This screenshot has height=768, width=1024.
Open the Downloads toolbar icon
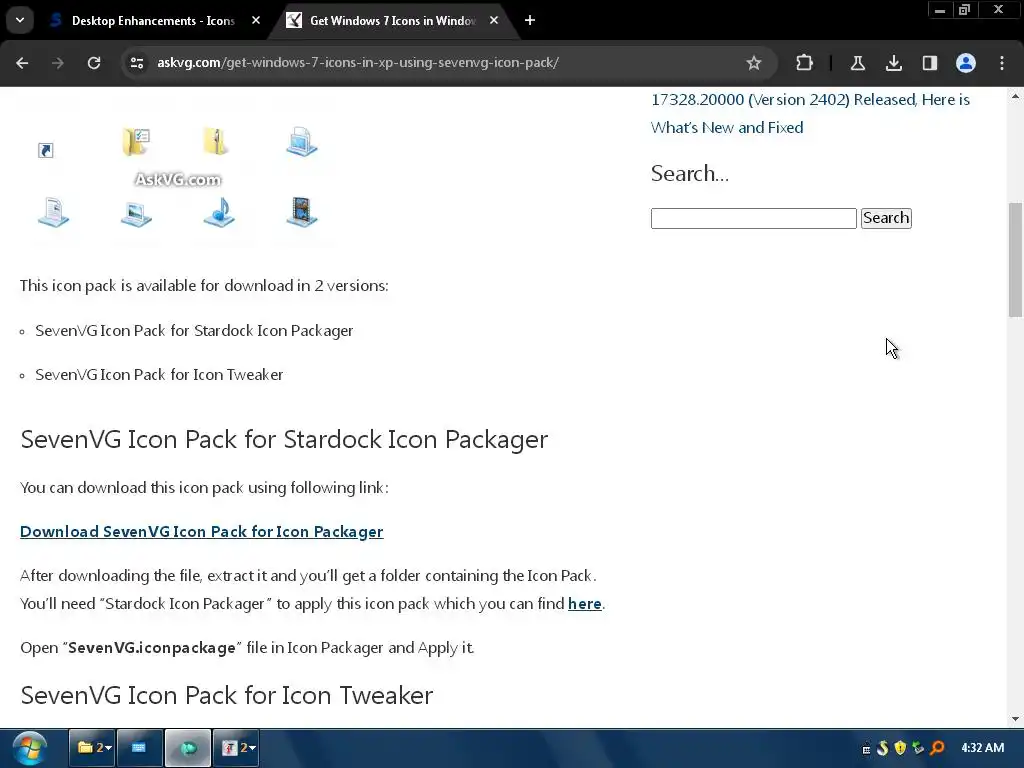[894, 63]
